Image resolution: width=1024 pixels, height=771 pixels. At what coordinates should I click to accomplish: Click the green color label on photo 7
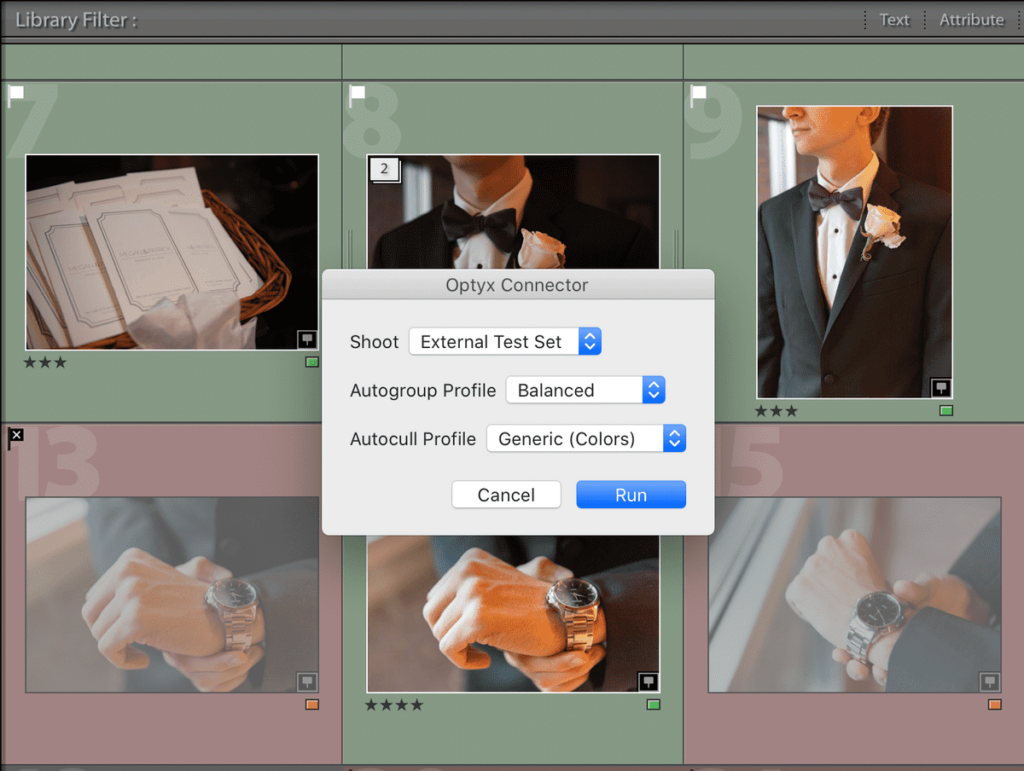pos(310,362)
